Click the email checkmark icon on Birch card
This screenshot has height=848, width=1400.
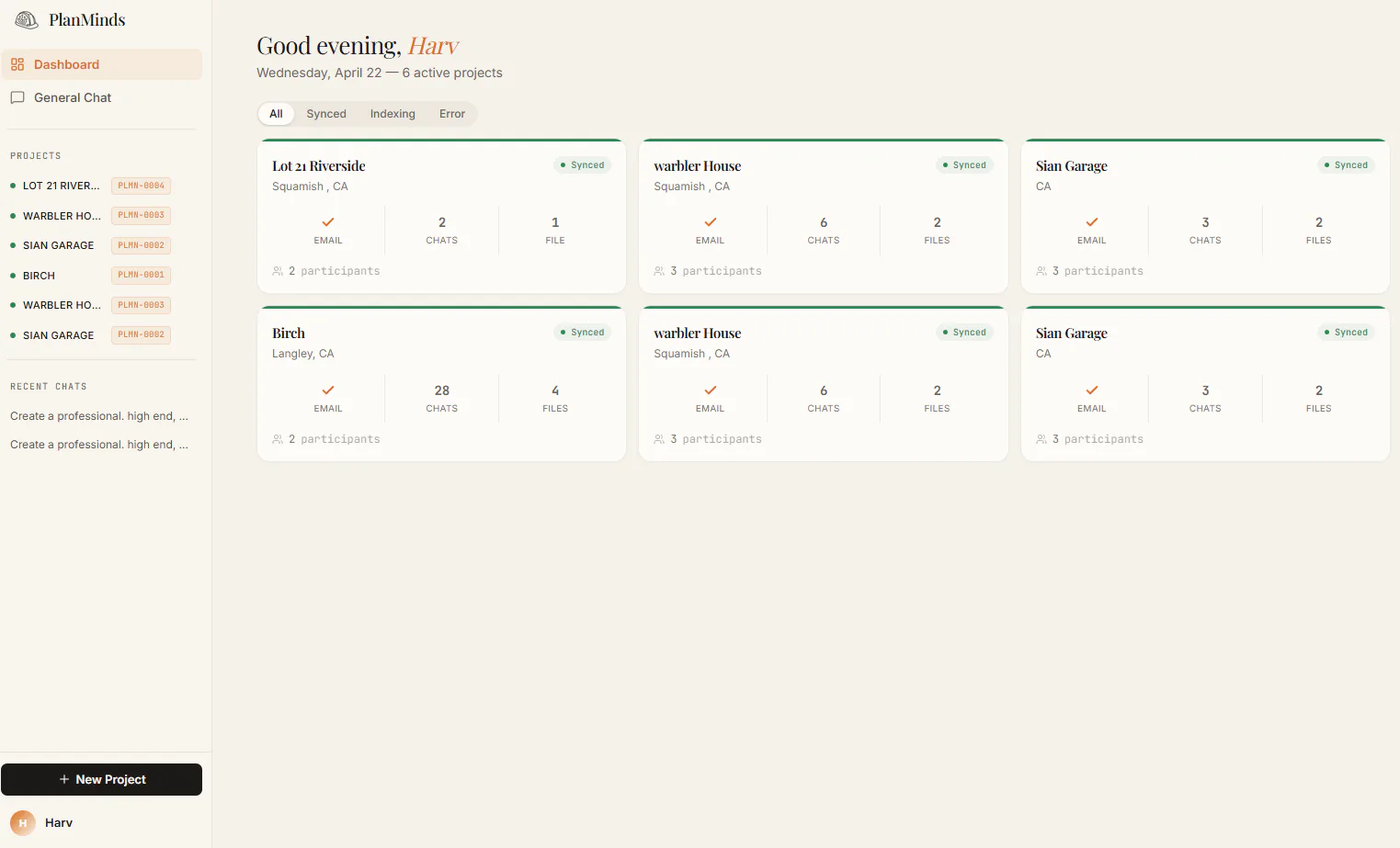click(x=328, y=390)
